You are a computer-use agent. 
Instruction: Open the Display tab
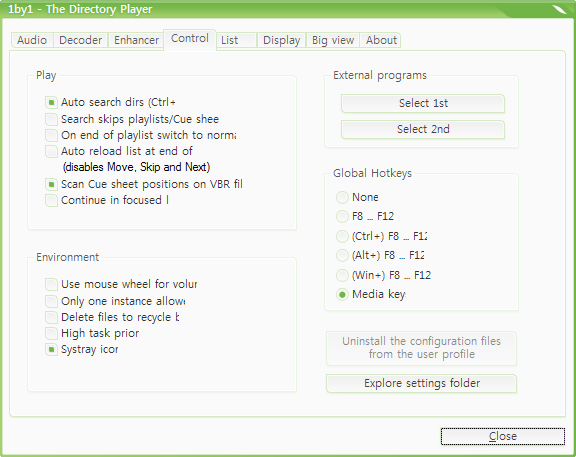click(282, 40)
